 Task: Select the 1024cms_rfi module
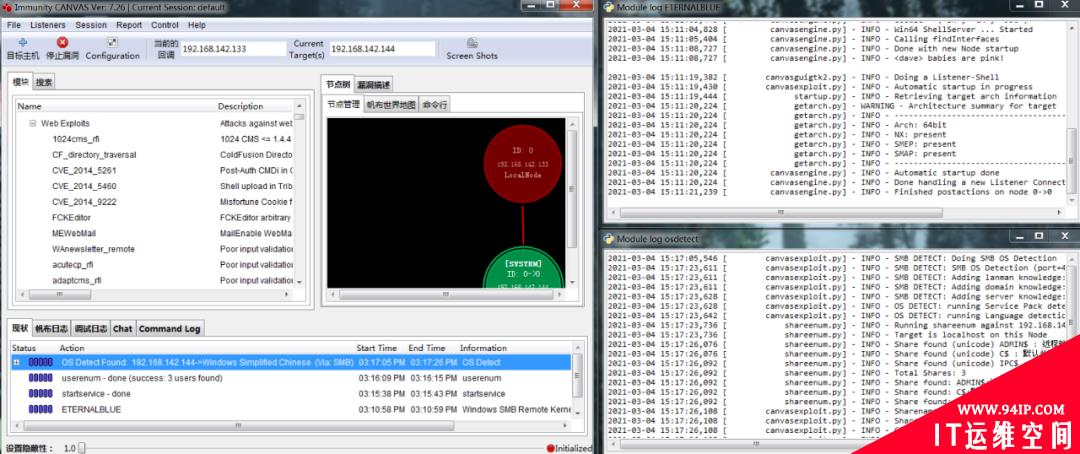point(75,139)
